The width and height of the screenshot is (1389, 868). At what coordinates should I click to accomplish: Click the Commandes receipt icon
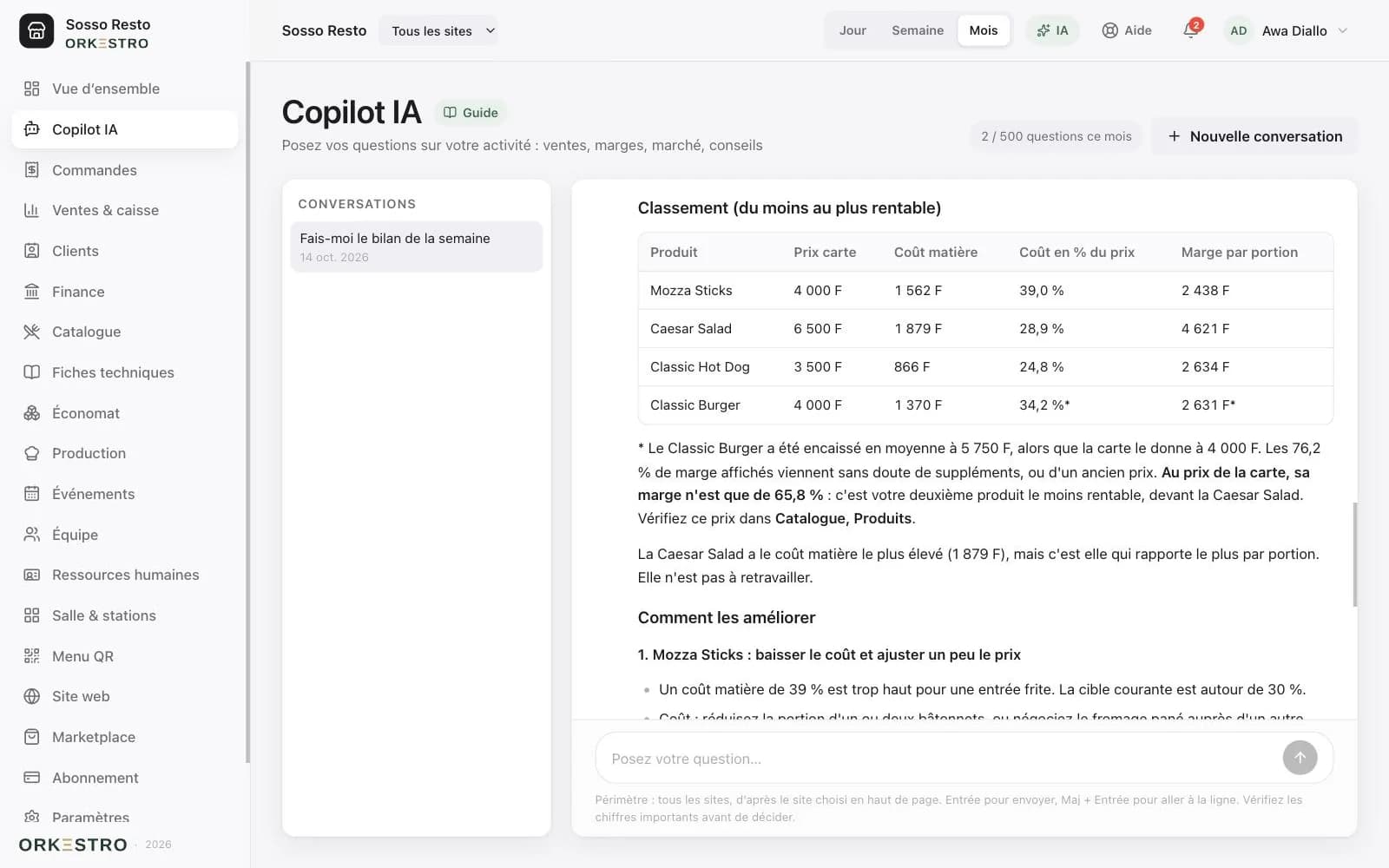pos(32,170)
